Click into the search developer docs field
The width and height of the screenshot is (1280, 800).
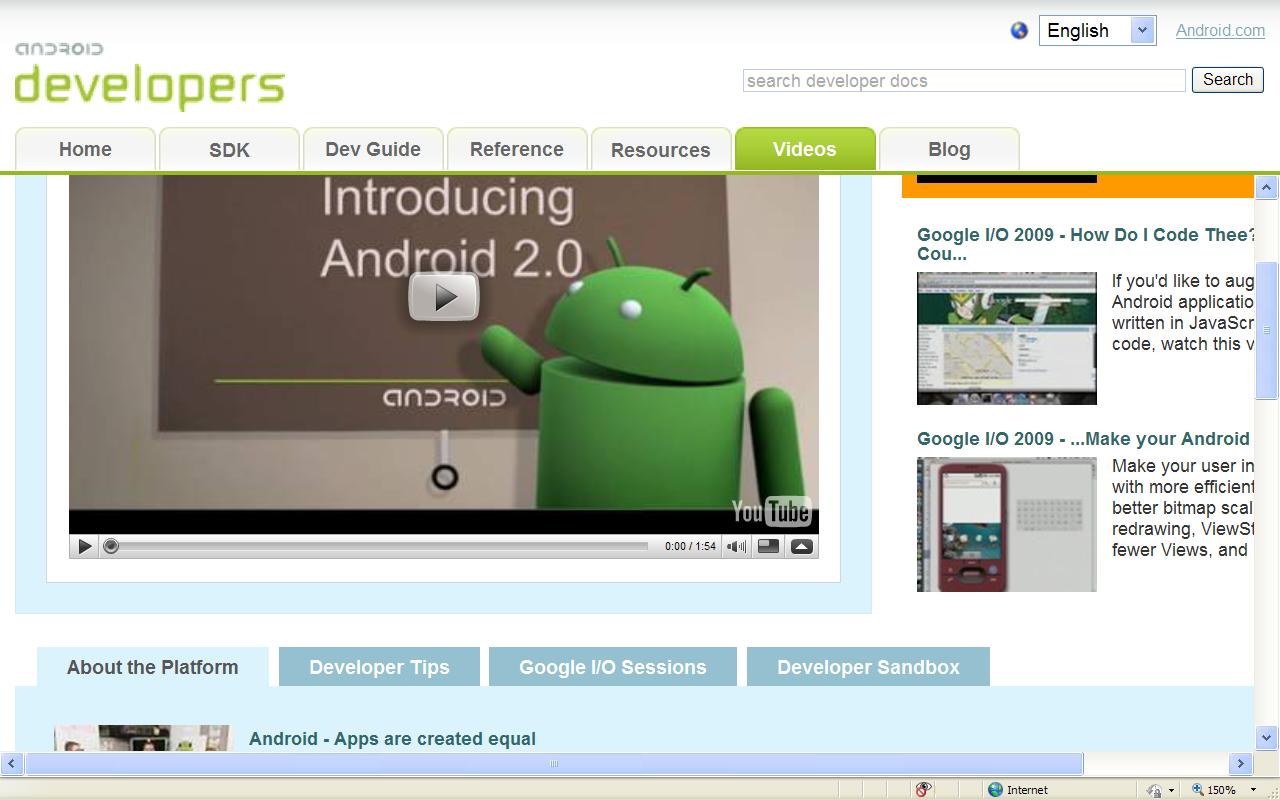click(963, 81)
